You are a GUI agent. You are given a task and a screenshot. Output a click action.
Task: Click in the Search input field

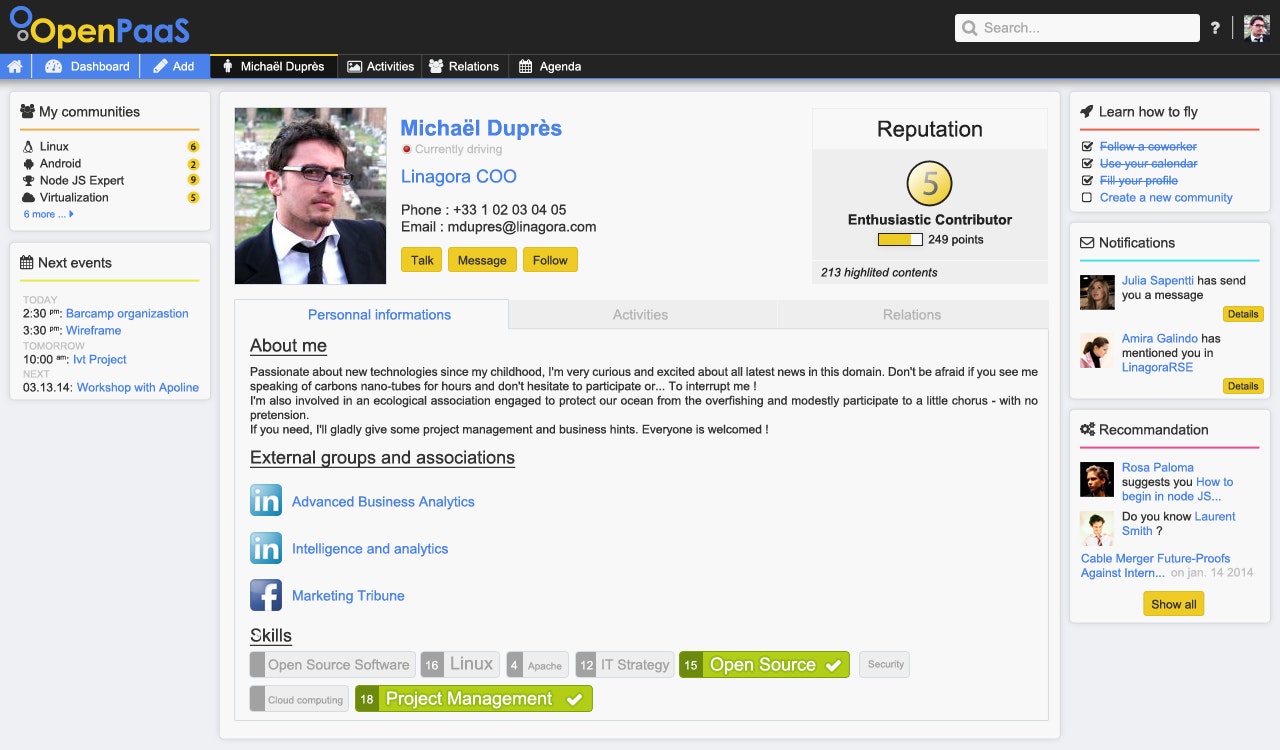pos(1077,28)
